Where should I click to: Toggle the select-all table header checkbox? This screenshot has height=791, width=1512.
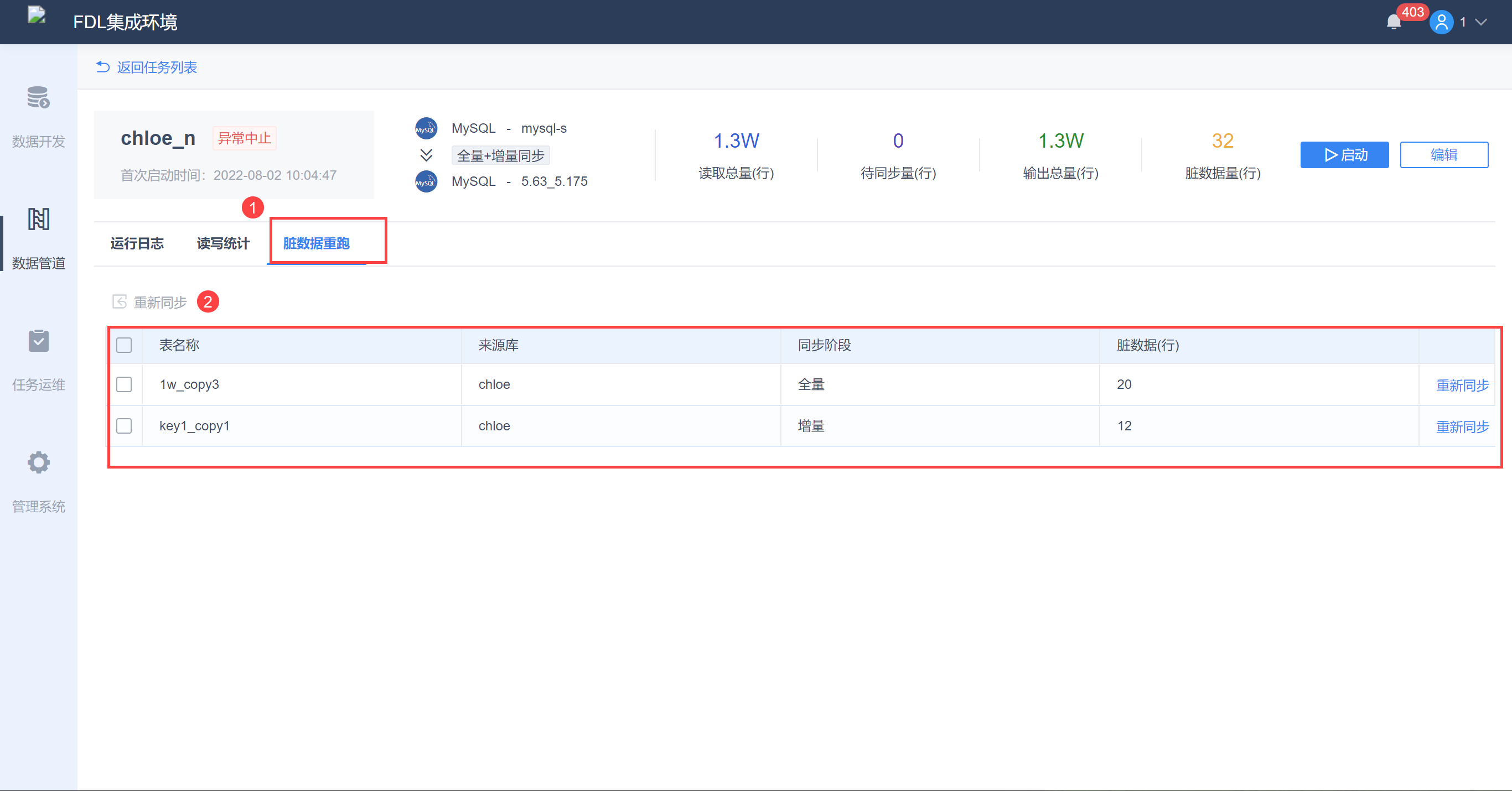tap(124, 345)
